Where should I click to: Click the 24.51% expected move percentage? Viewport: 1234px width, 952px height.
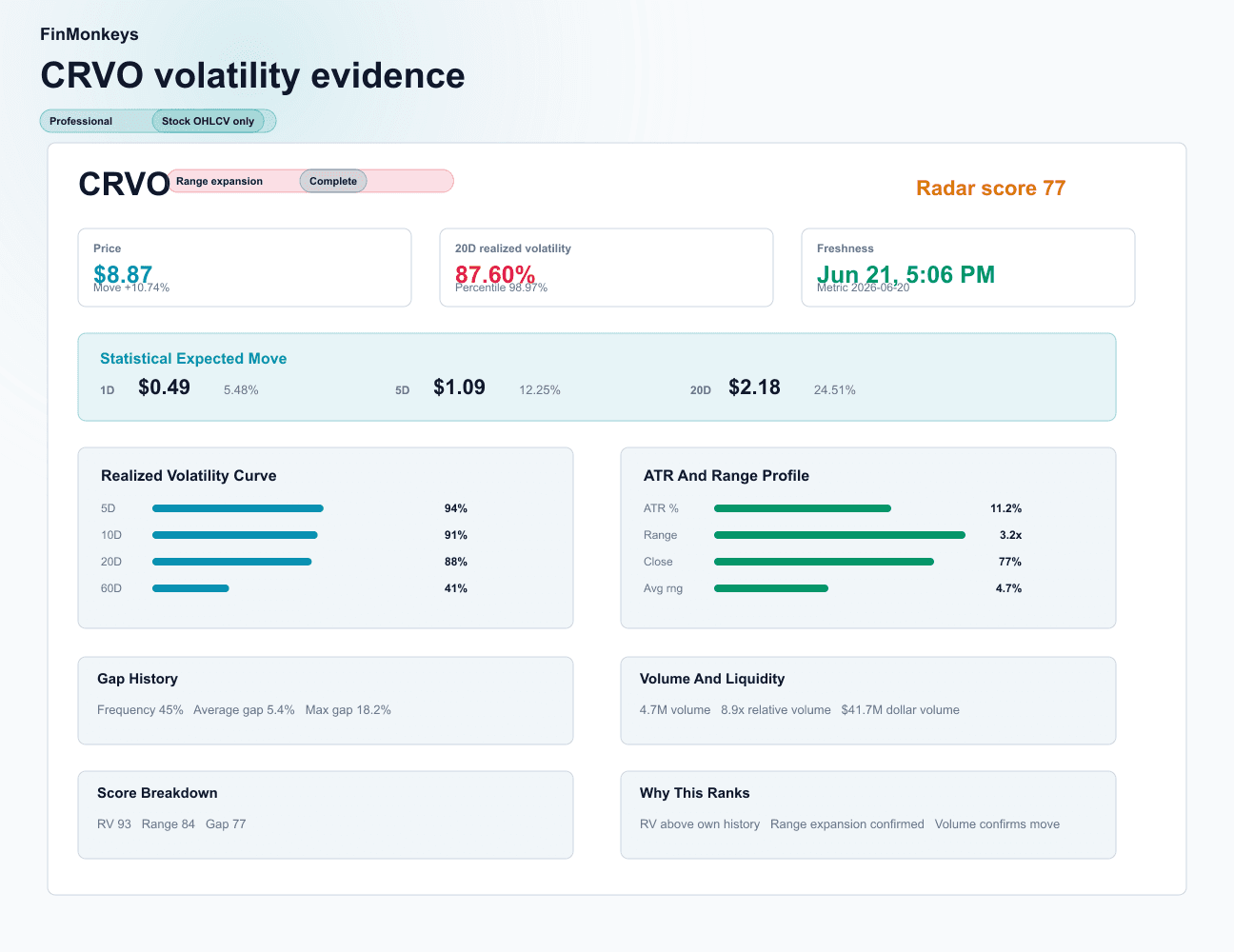tap(835, 390)
